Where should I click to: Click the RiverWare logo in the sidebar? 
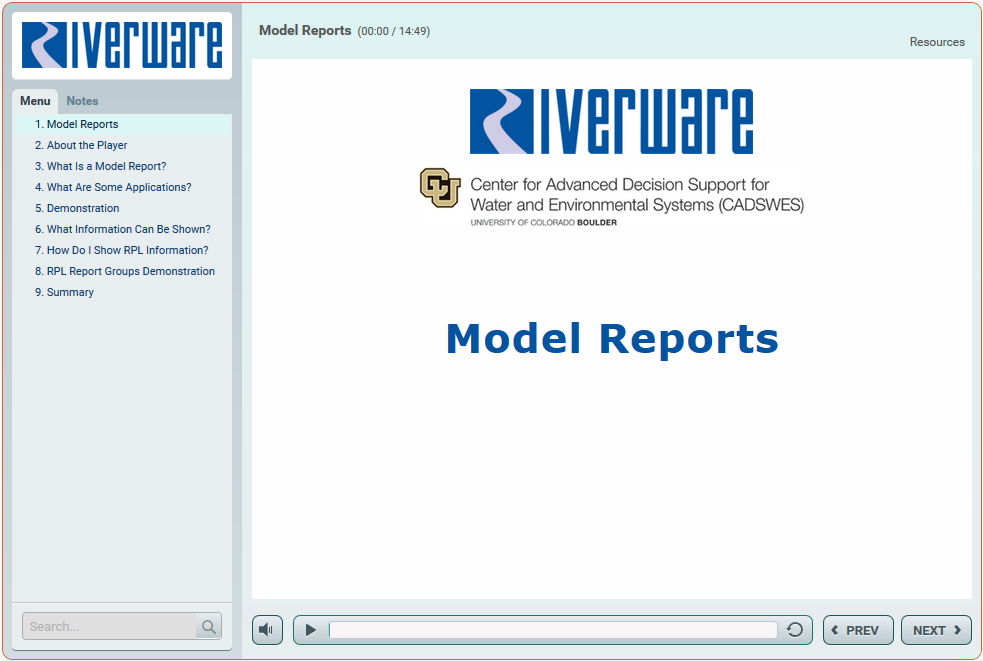(122, 45)
